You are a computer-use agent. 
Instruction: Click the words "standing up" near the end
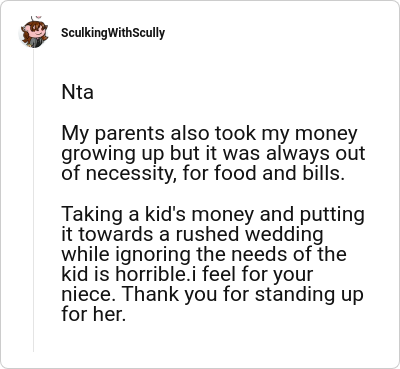[309, 295]
